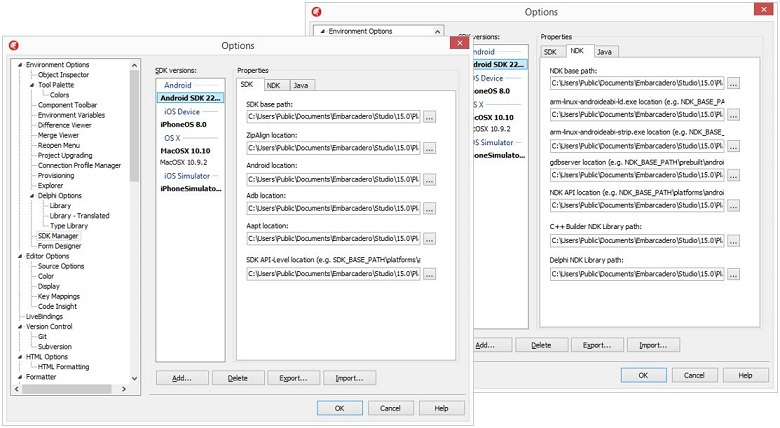The height and width of the screenshot is (428, 780).
Task: Click Cancel in front window
Action: point(390,408)
